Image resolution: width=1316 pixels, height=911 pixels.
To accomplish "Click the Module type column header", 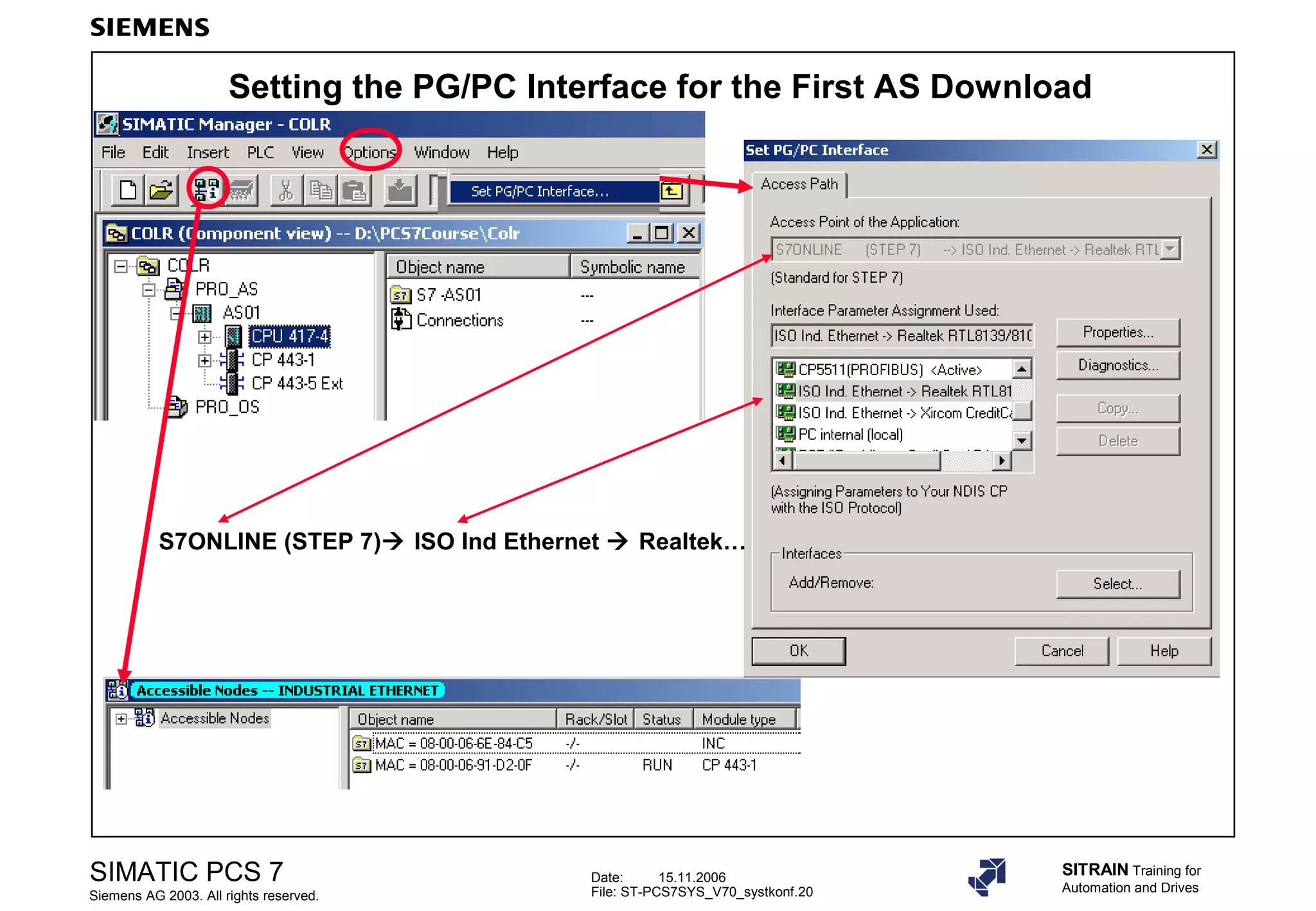I will 745,719.
